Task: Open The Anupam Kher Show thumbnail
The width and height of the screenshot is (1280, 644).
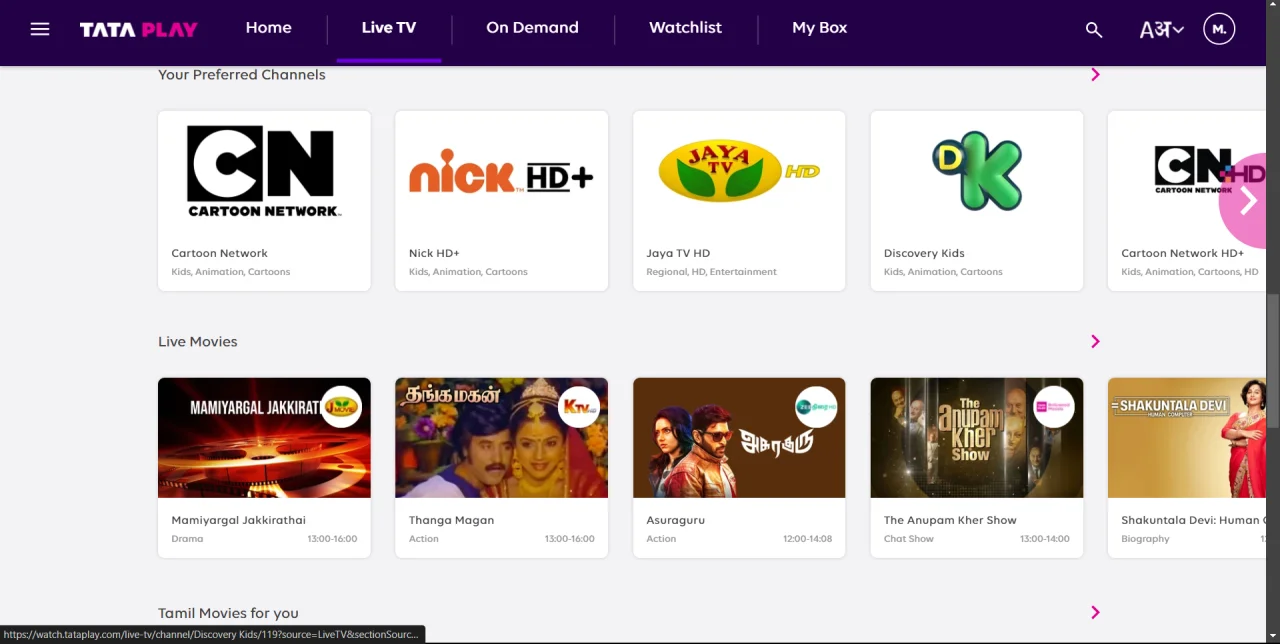Action: click(977, 438)
